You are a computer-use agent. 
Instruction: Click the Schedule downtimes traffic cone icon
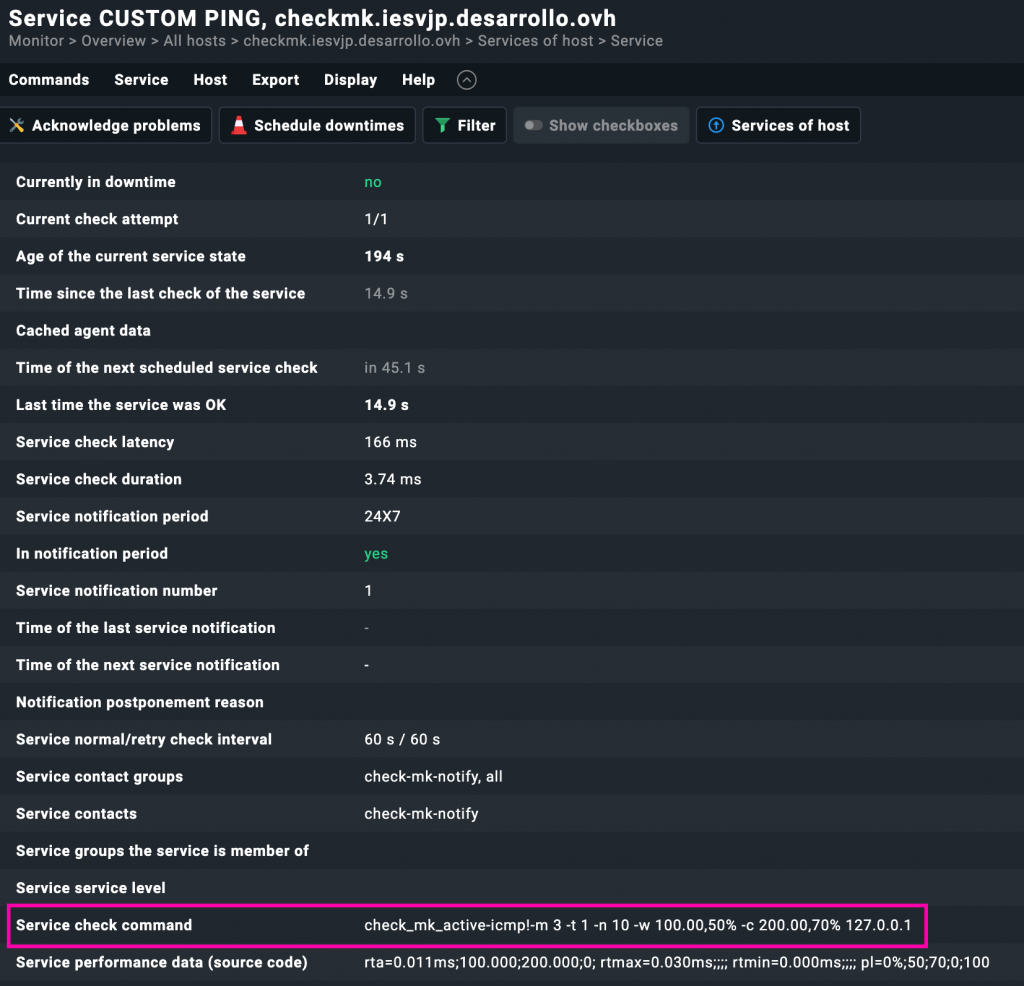(x=239, y=126)
